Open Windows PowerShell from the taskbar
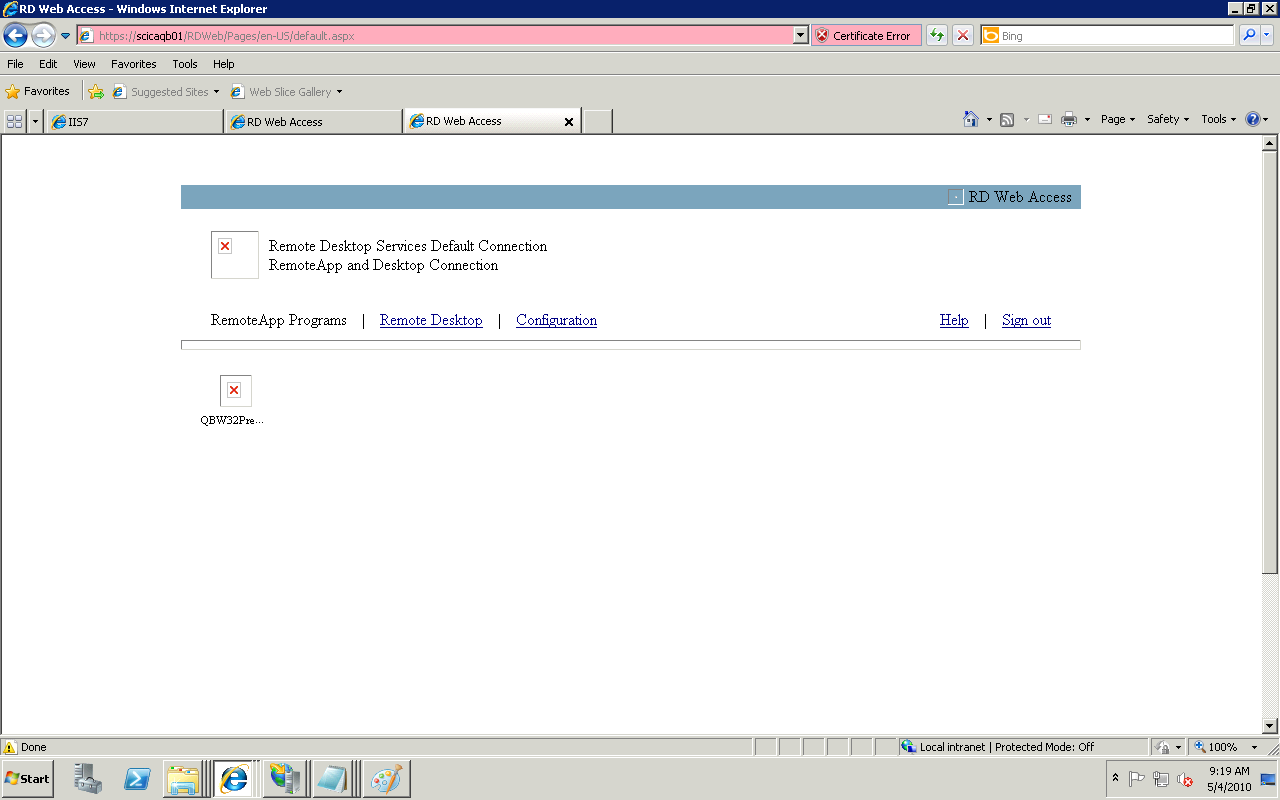 [x=137, y=778]
